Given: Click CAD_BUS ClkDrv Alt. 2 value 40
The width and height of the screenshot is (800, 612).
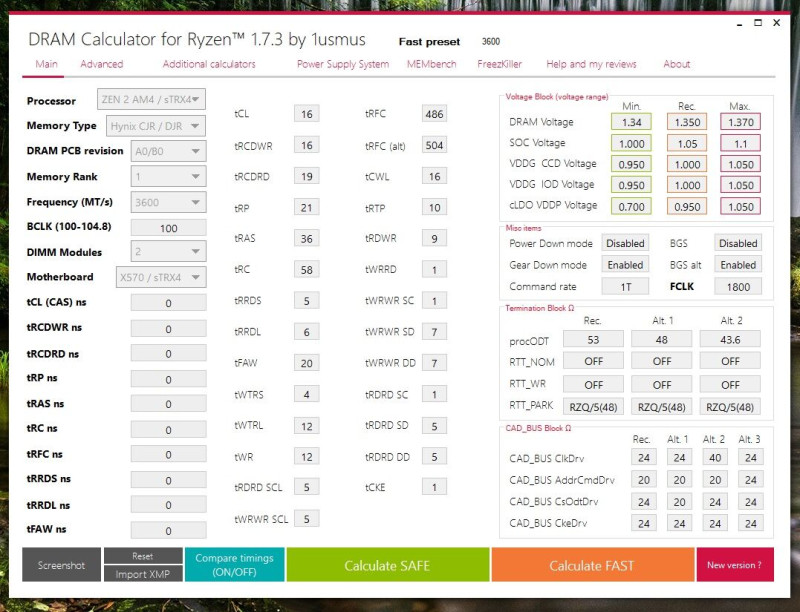Looking at the screenshot, I should [715, 457].
